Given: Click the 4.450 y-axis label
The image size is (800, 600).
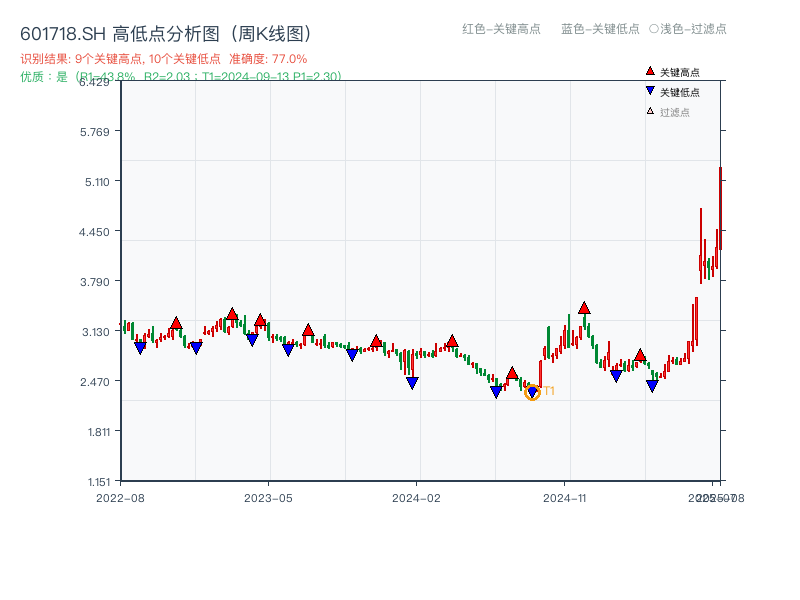Looking at the screenshot, I should 94,232.
